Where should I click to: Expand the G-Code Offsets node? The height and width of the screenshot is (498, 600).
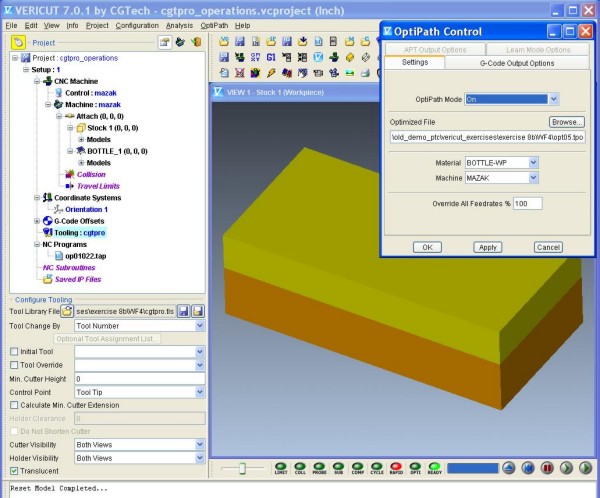(37, 221)
